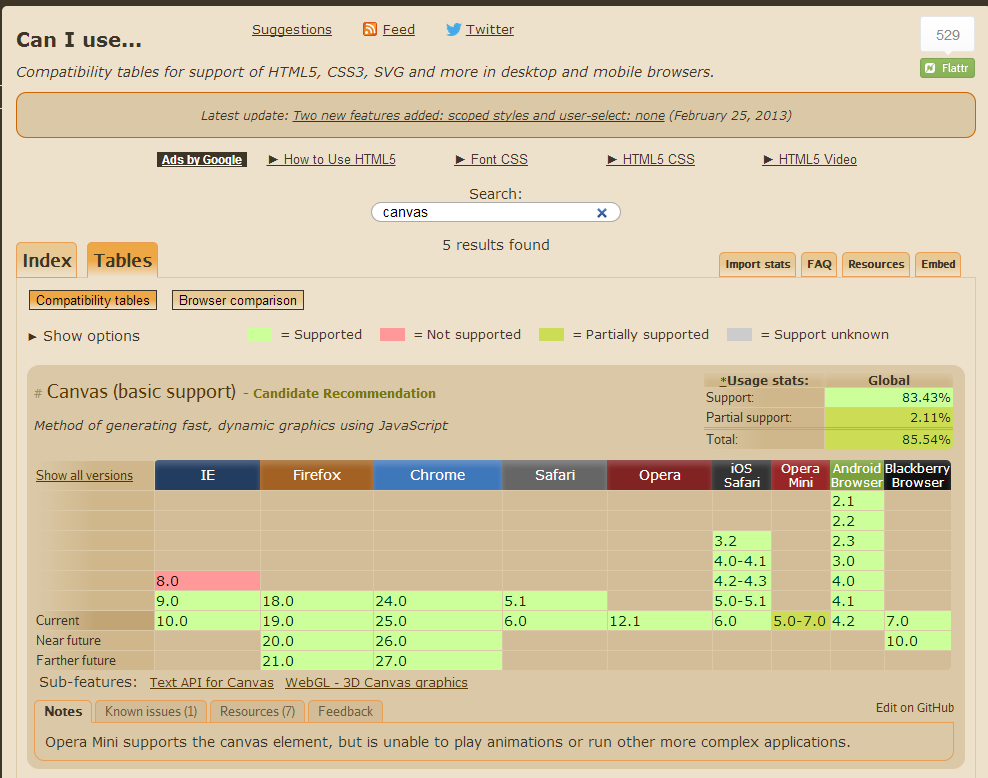The image size is (988, 778).
Task: Open the FAQ button
Action: coord(819,265)
